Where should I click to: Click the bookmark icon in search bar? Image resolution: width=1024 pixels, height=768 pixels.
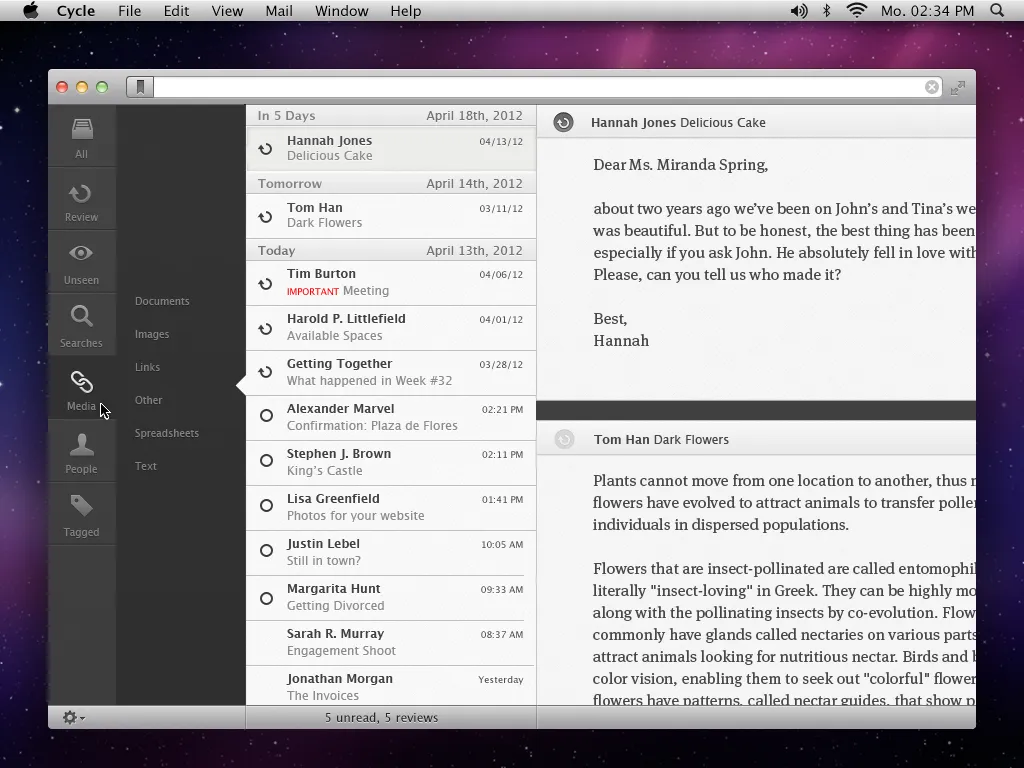(140, 87)
